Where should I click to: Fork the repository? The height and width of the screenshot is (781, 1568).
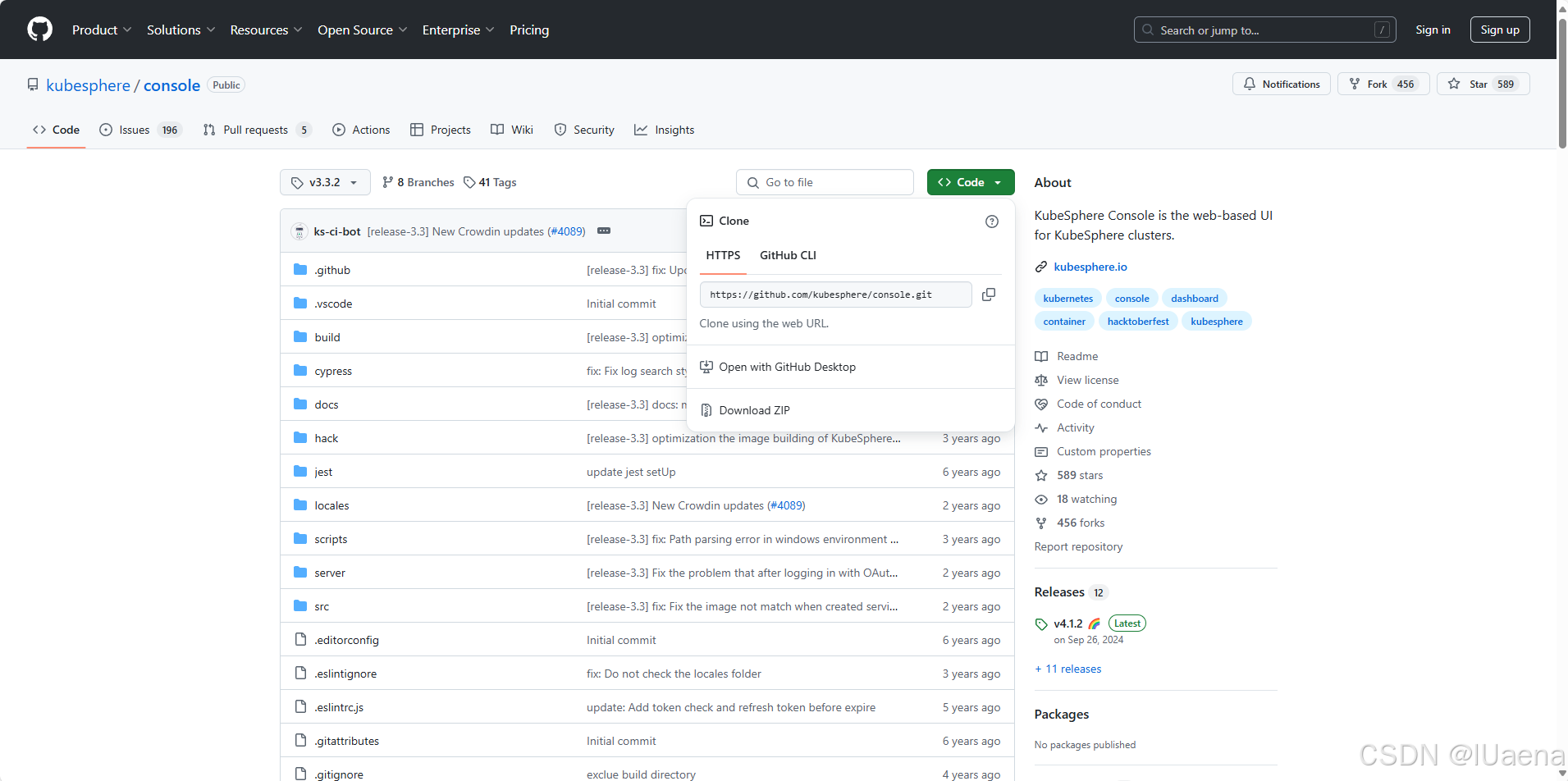(1383, 84)
